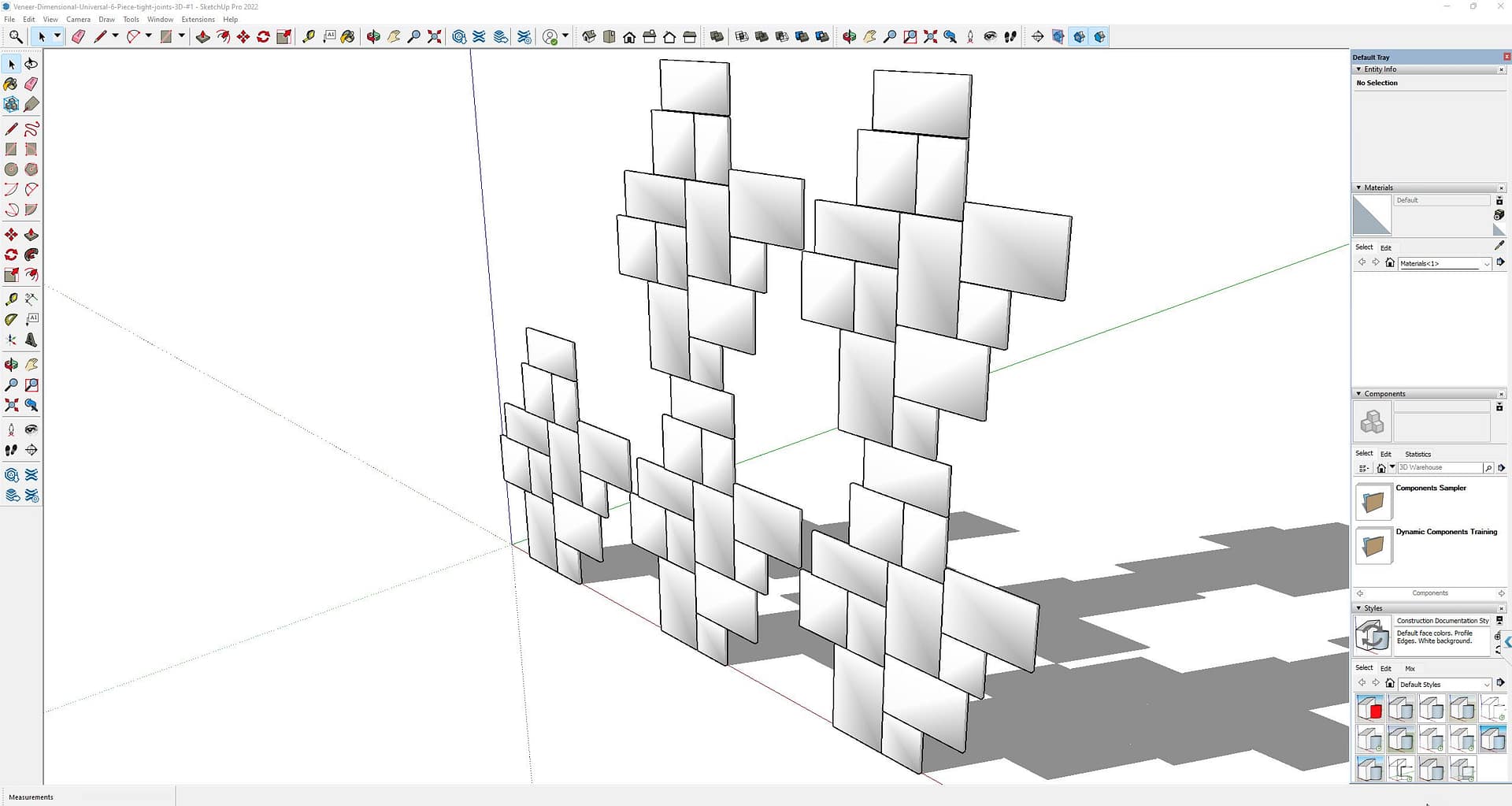Image resolution: width=1512 pixels, height=806 pixels.
Task: Pick the material eyedropper sample tool
Action: pyautogui.click(x=1499, y=246)
